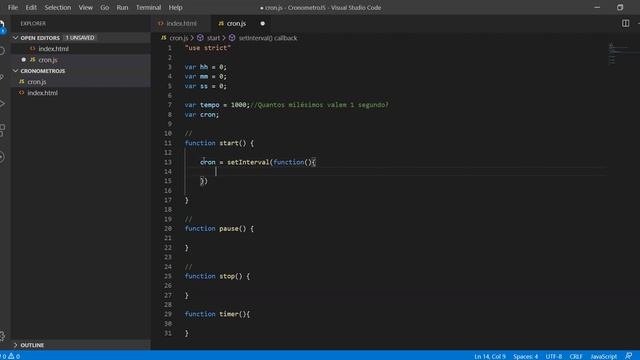Click the setInterval() callback breadcrumb
This screenshot has width=640, height=360.
[x=268, y=38]
